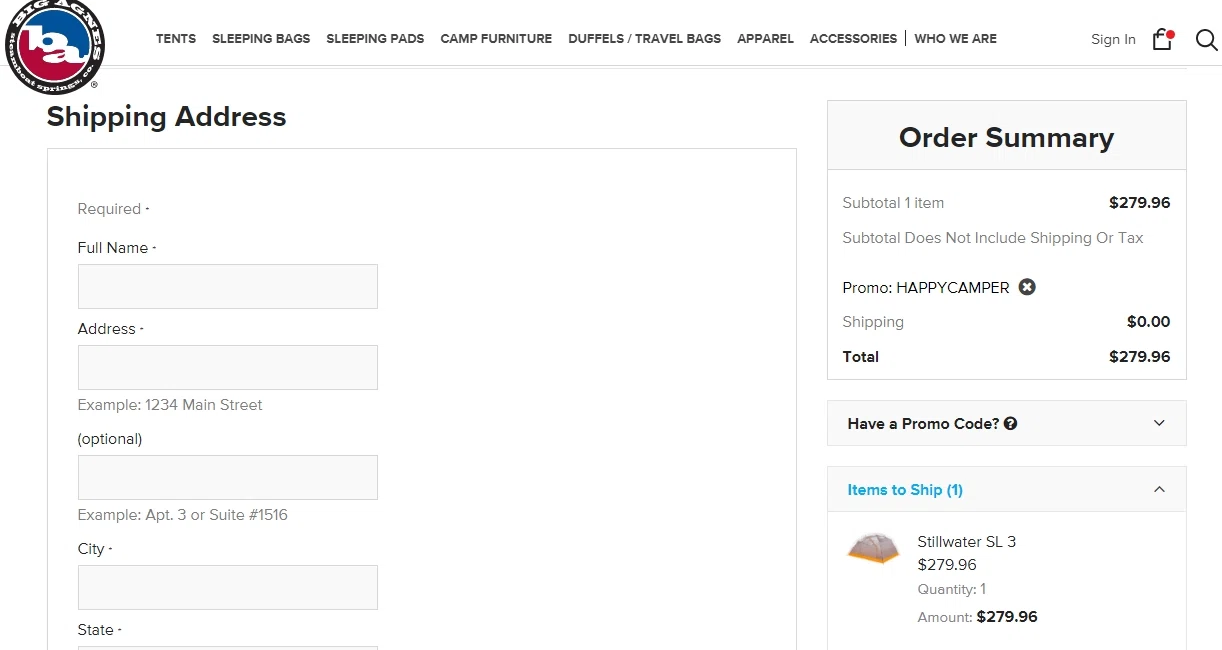Open the Duffels / Travel Bags menu
Image resolution: width=1222 pixels, height=650 pixels.
click(x=644, y=39)
